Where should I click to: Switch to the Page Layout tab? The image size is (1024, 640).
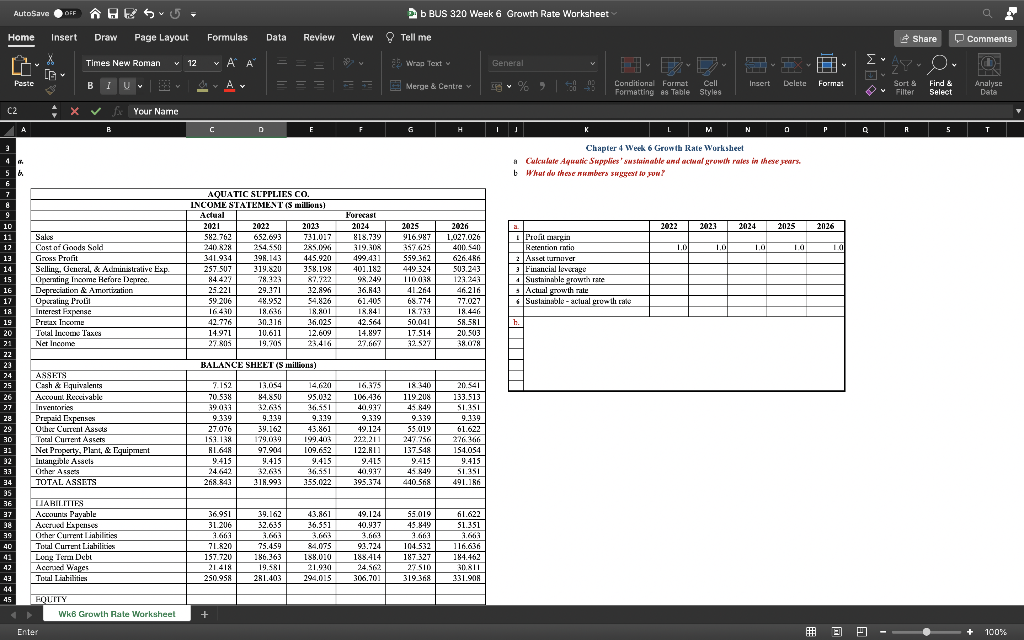161,37
